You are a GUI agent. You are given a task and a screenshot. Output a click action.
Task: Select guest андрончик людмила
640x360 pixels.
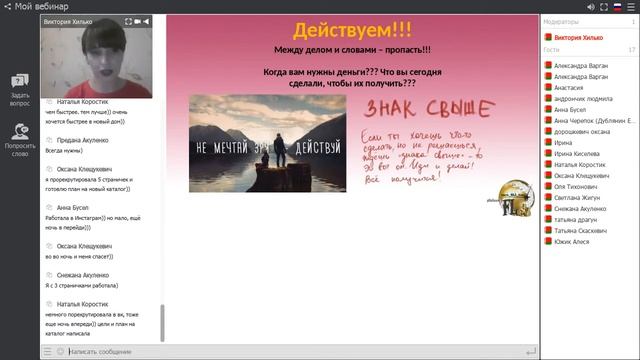click(x=583, y=99)
